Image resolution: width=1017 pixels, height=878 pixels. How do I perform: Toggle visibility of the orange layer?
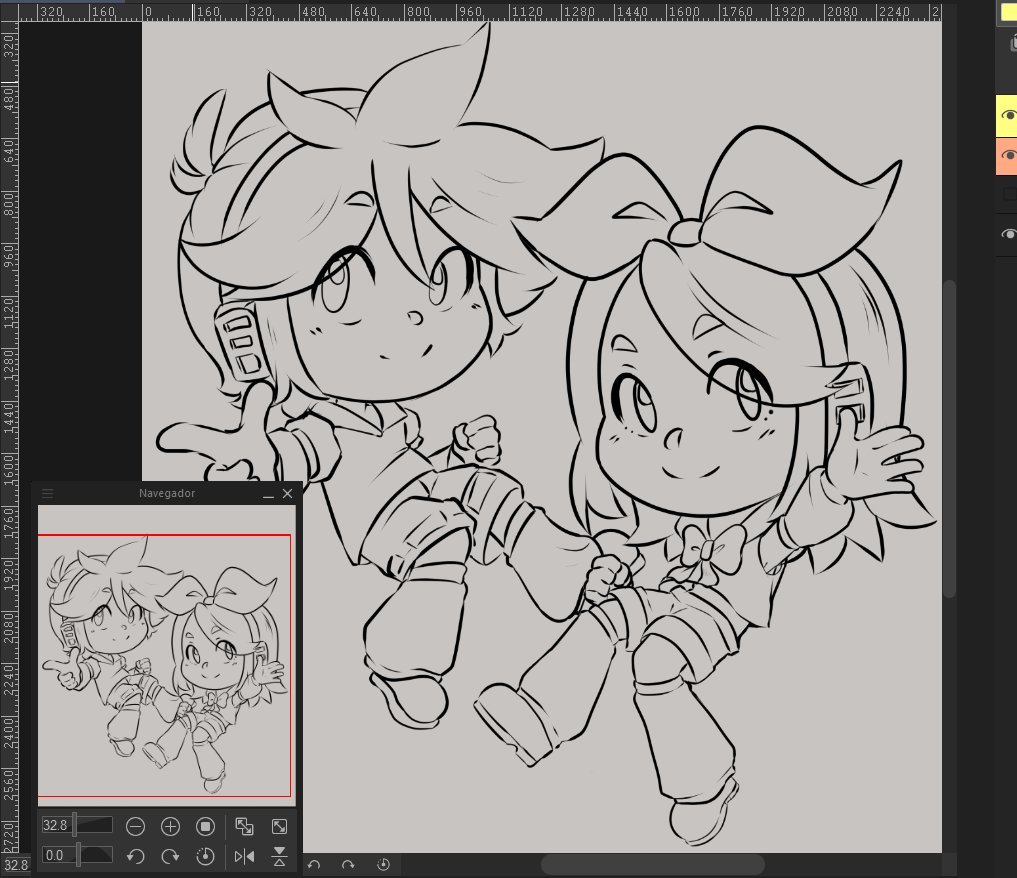[1009, 156]
